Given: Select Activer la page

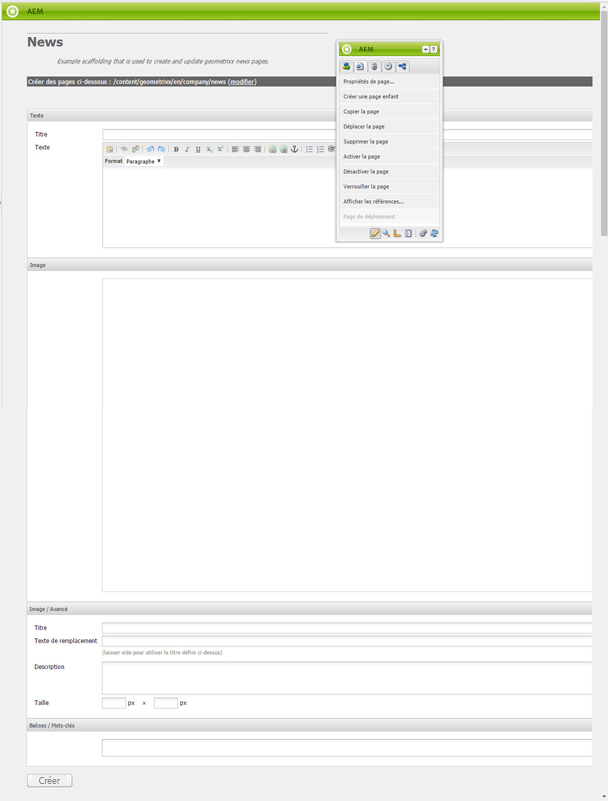Looking at the screenshot, I should pos(389,157).
